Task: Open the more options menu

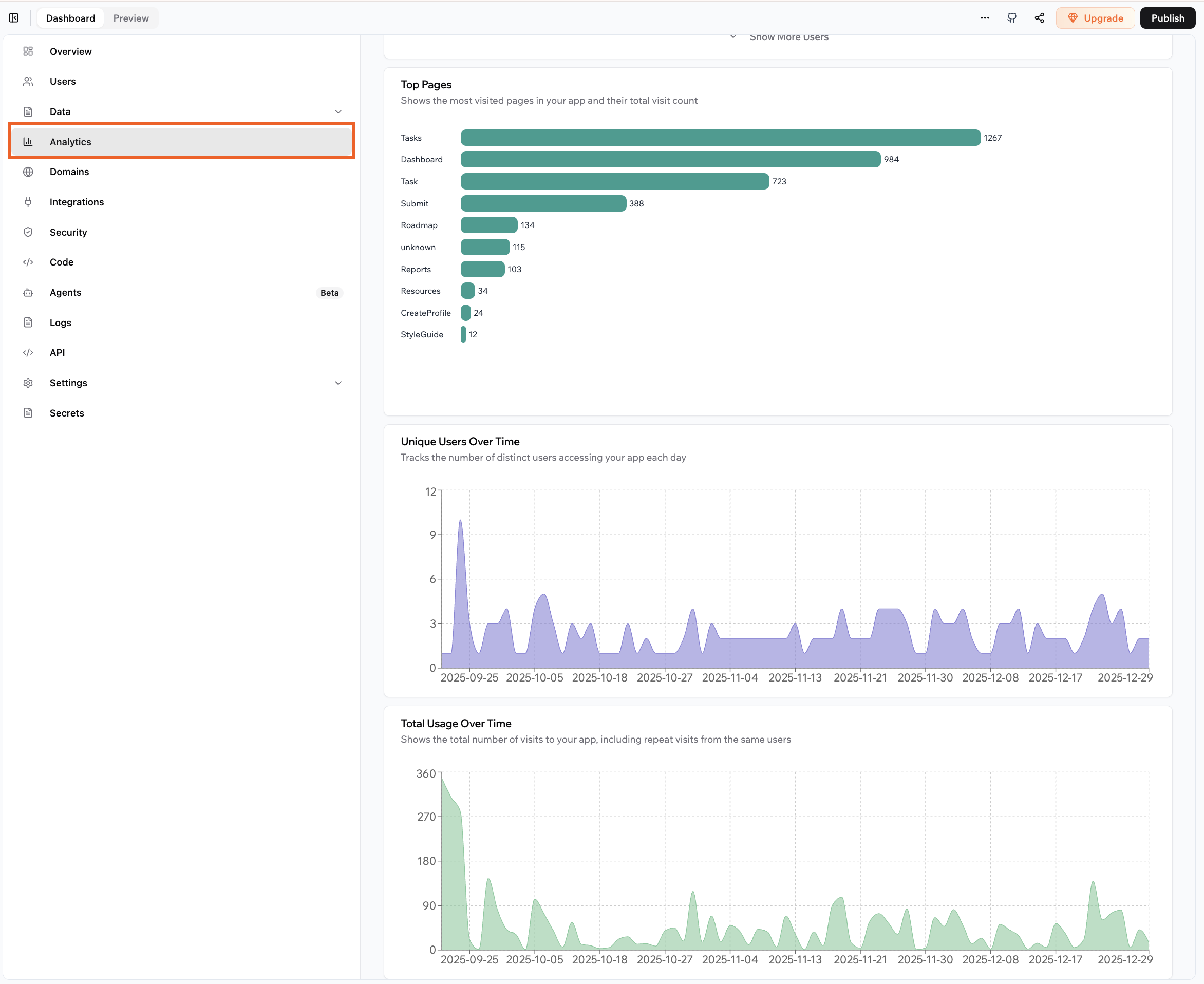Action: point(985,17)
